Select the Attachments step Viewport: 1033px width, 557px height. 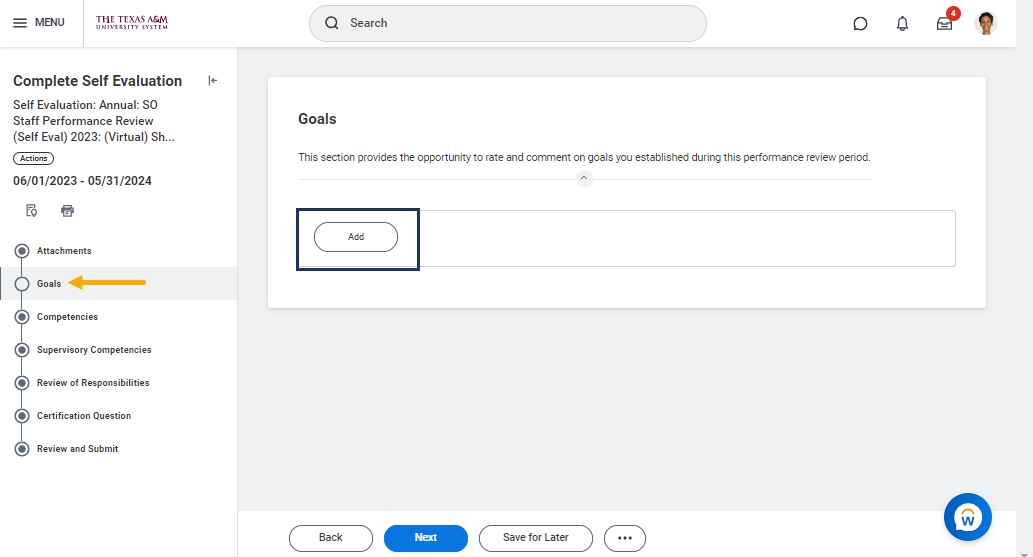click(64, 251)
